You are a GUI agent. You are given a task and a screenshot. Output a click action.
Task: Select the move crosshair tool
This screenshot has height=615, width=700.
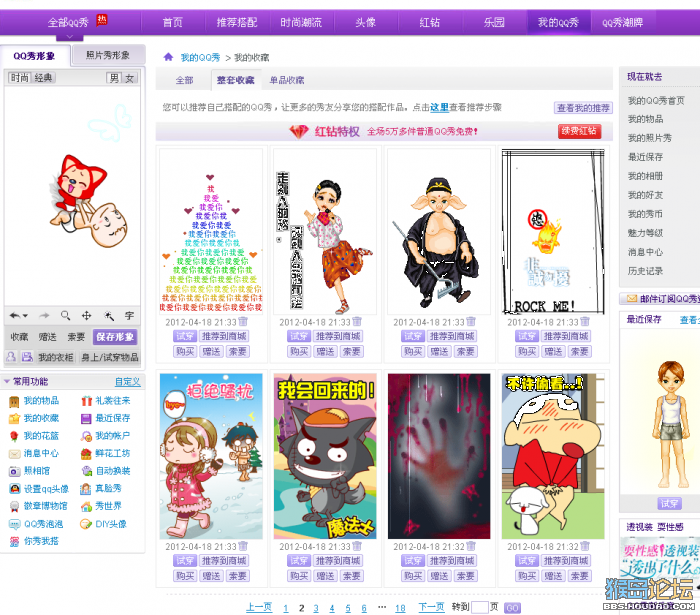click(x=86, y=316)
